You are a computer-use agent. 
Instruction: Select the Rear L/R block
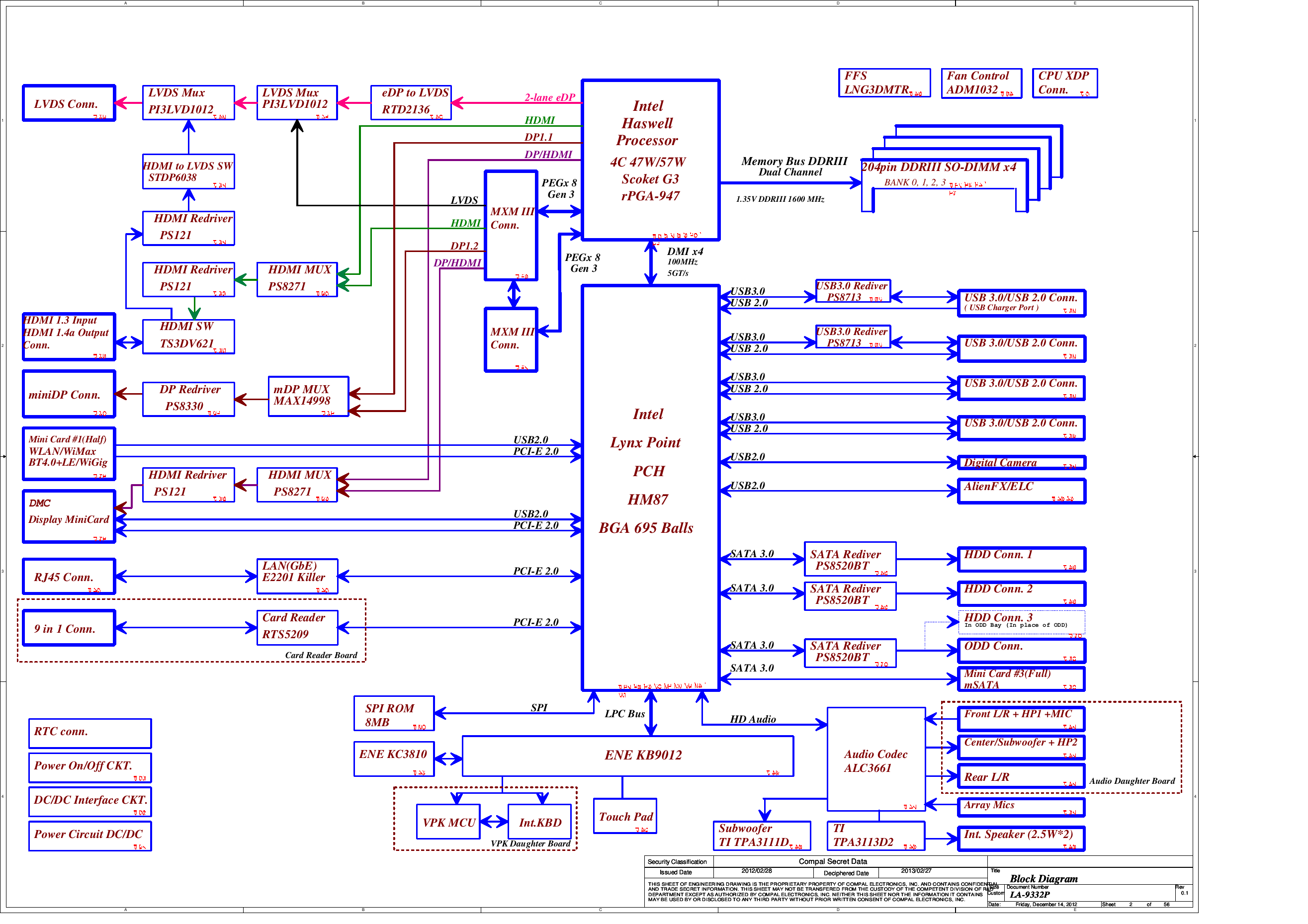click(1022, 776)
